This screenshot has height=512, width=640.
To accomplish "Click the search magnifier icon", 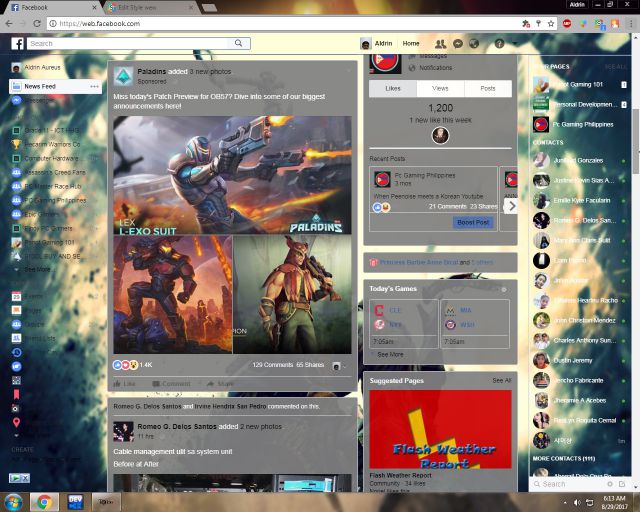I will [x=239, y=43].
